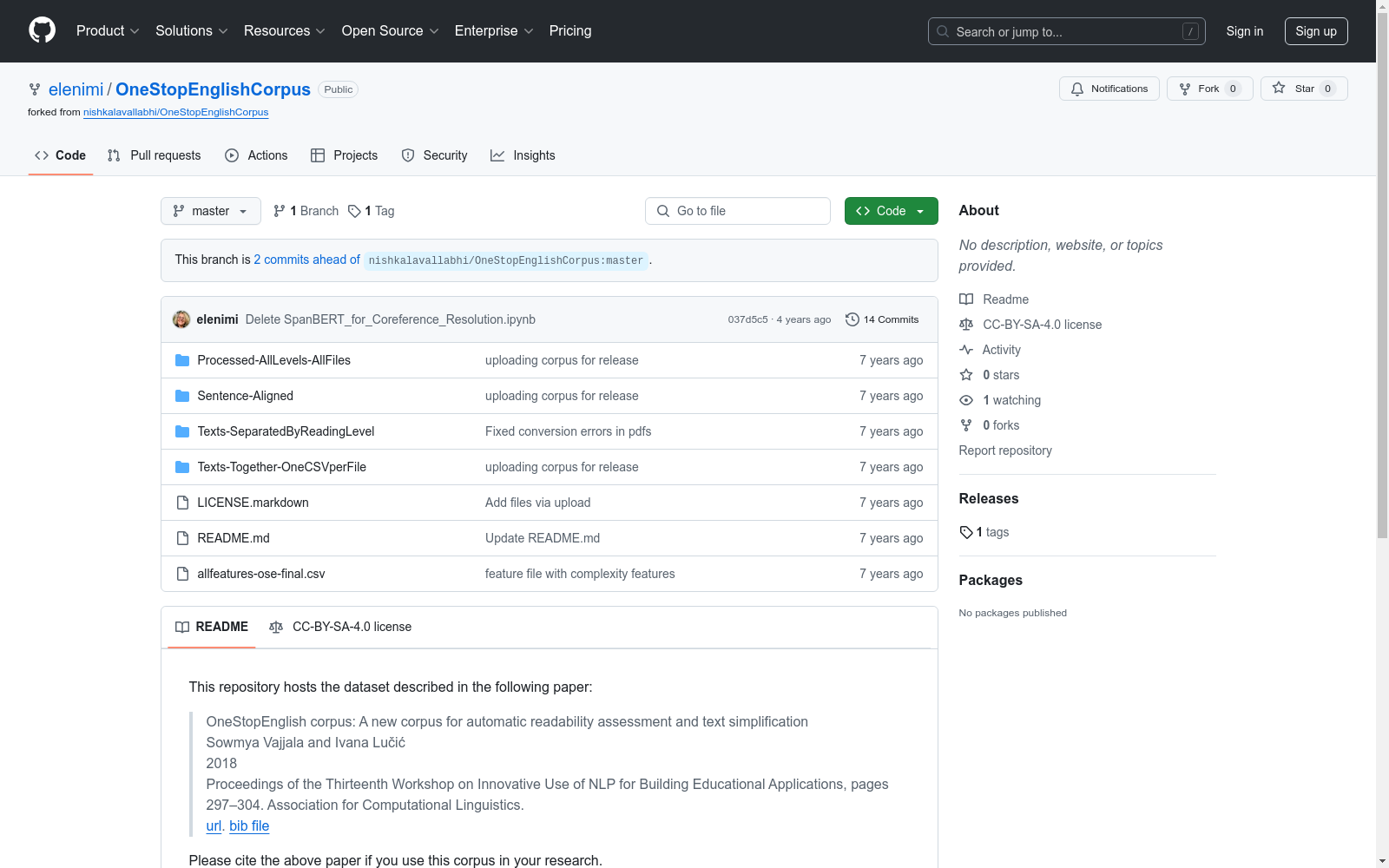
Task: Open the 14 Commits history link
Action: pyautogui.click(x=882, y=319)
